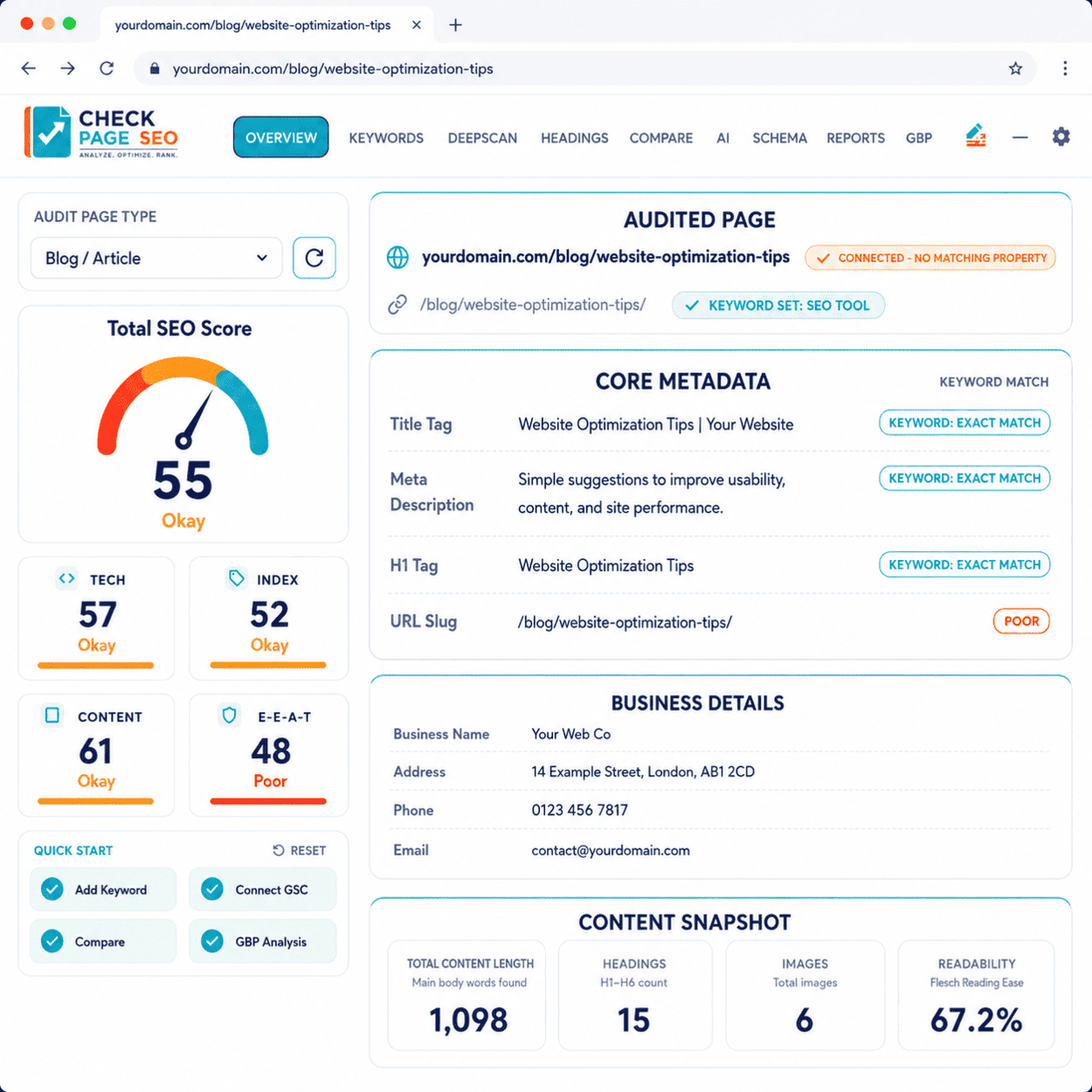This screenshot has height=1092, width=1092.
Task: Click the INDEX tag icon
Action: click(x=237, y=577)
